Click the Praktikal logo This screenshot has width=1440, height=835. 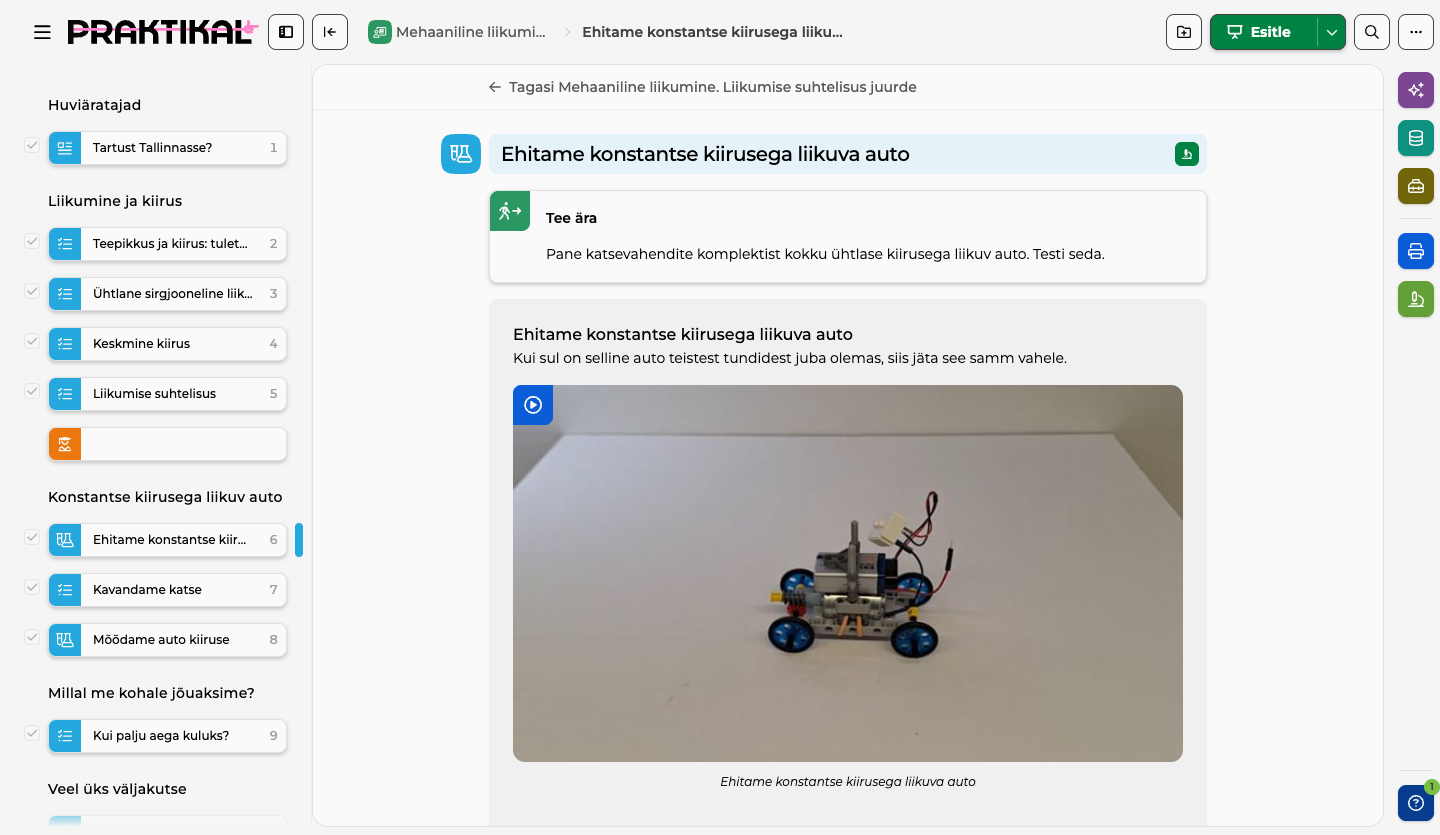coord(162,32)
